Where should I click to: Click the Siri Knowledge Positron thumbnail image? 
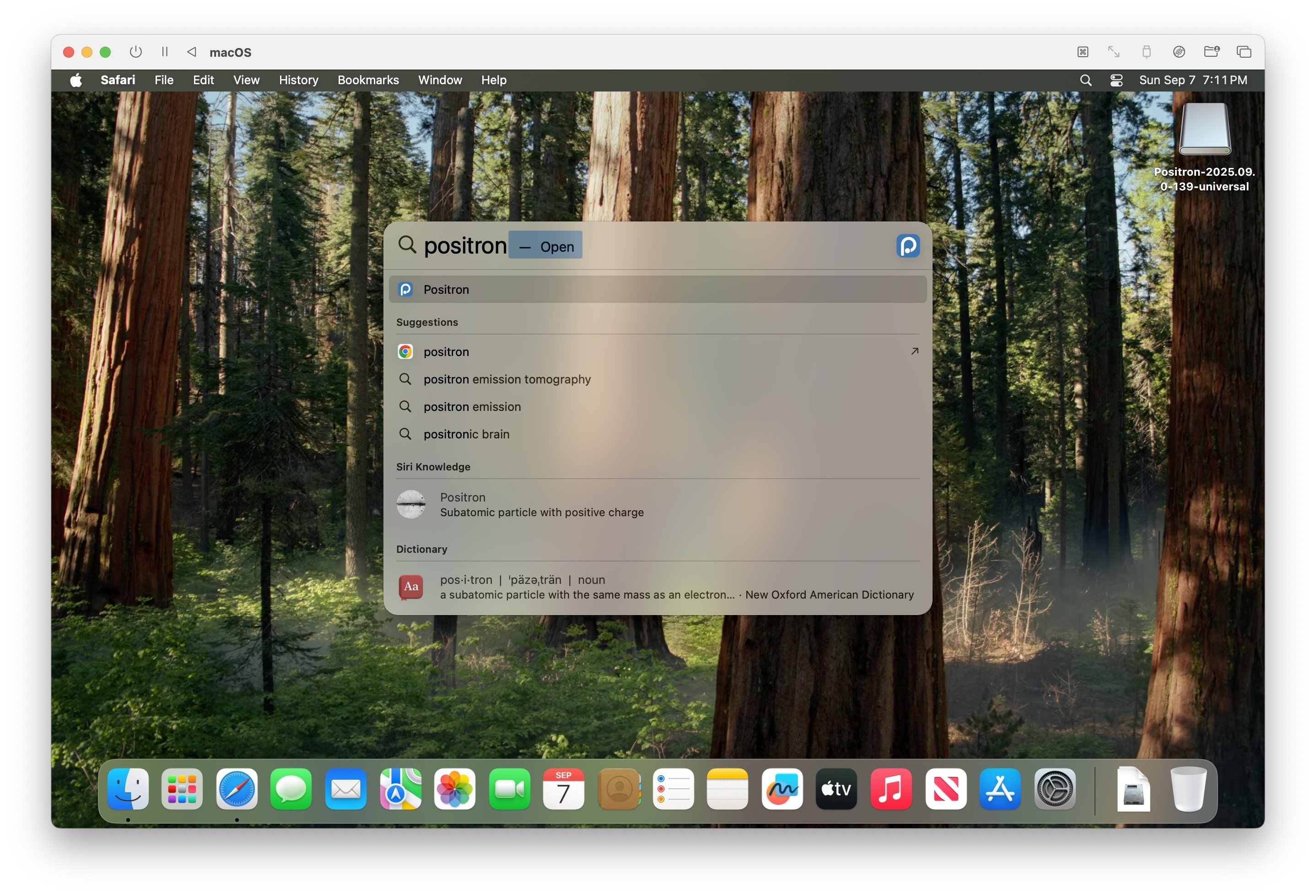[x=411, y=504]
